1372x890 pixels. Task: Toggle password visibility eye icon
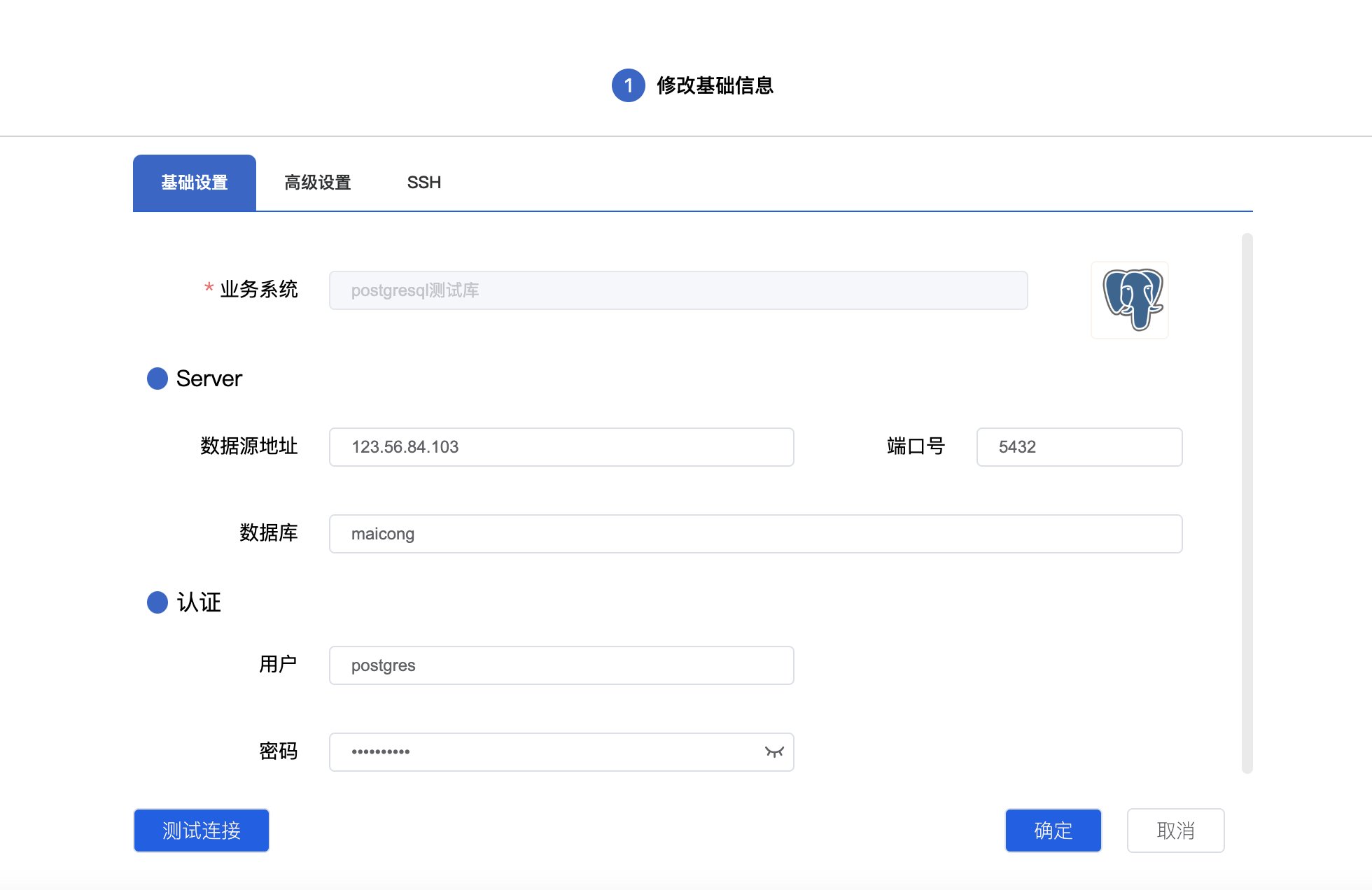[x=774, y=752]
